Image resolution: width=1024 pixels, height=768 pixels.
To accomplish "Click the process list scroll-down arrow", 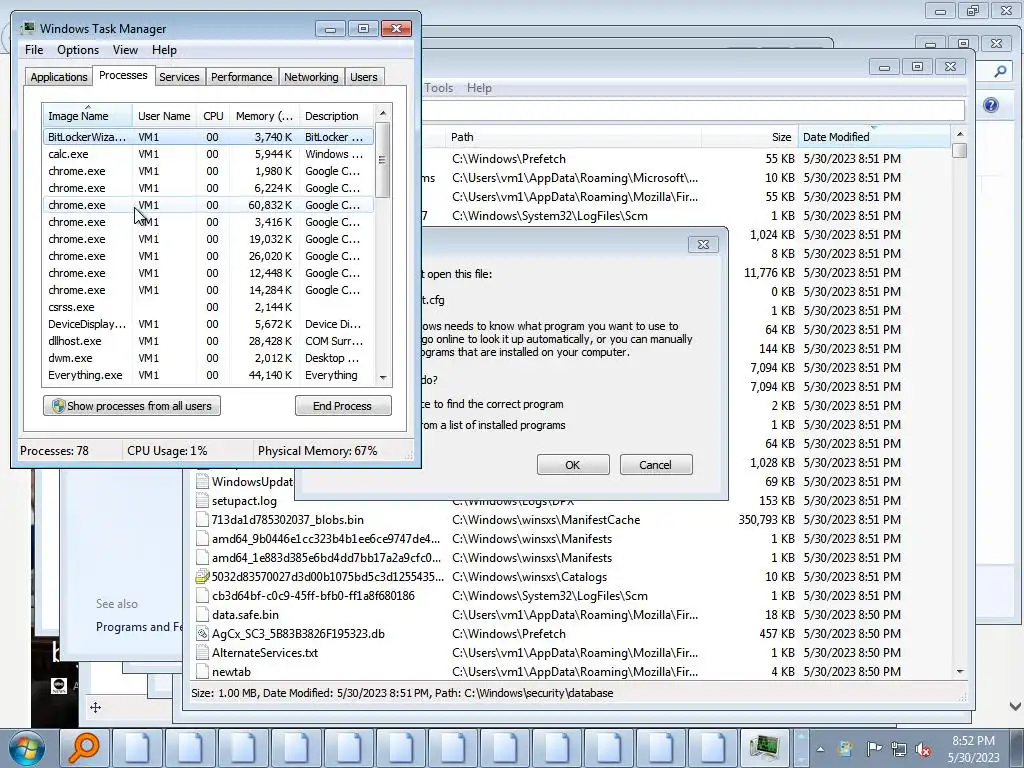I will [383, 377].
